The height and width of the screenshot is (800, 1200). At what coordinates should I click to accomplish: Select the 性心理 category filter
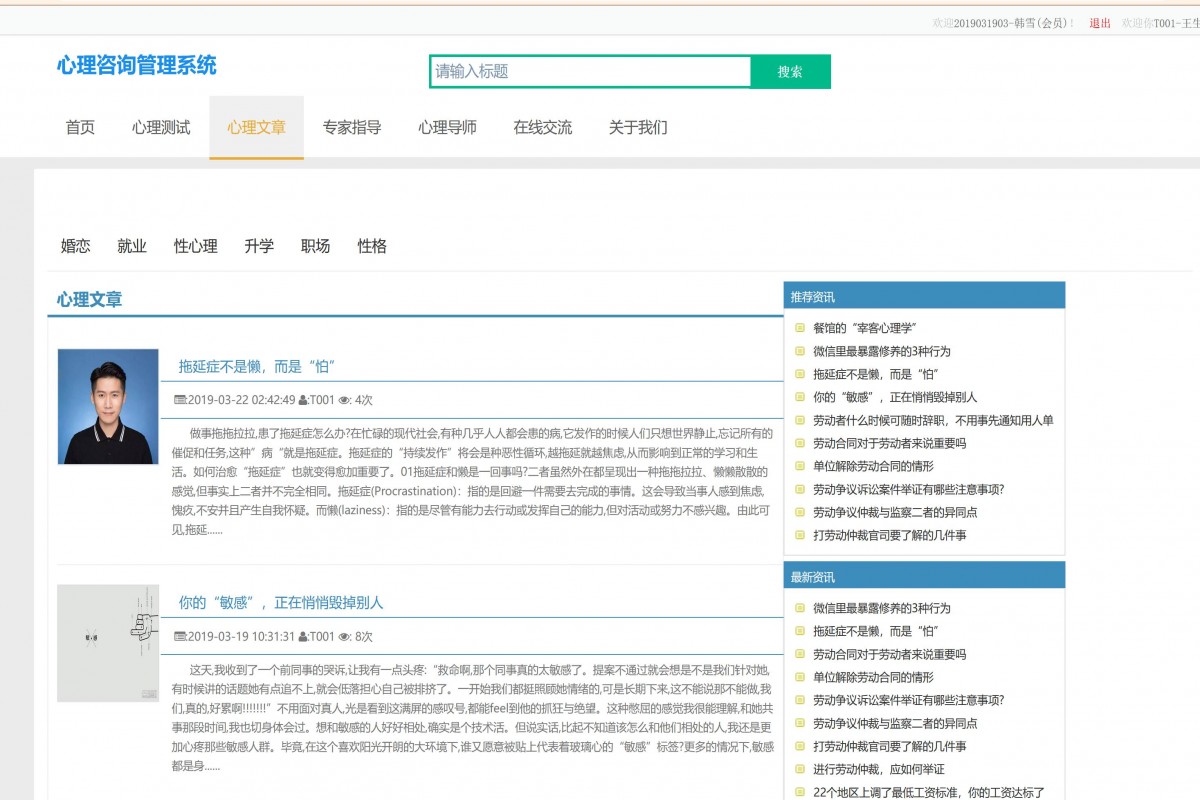tap(194, 246)
